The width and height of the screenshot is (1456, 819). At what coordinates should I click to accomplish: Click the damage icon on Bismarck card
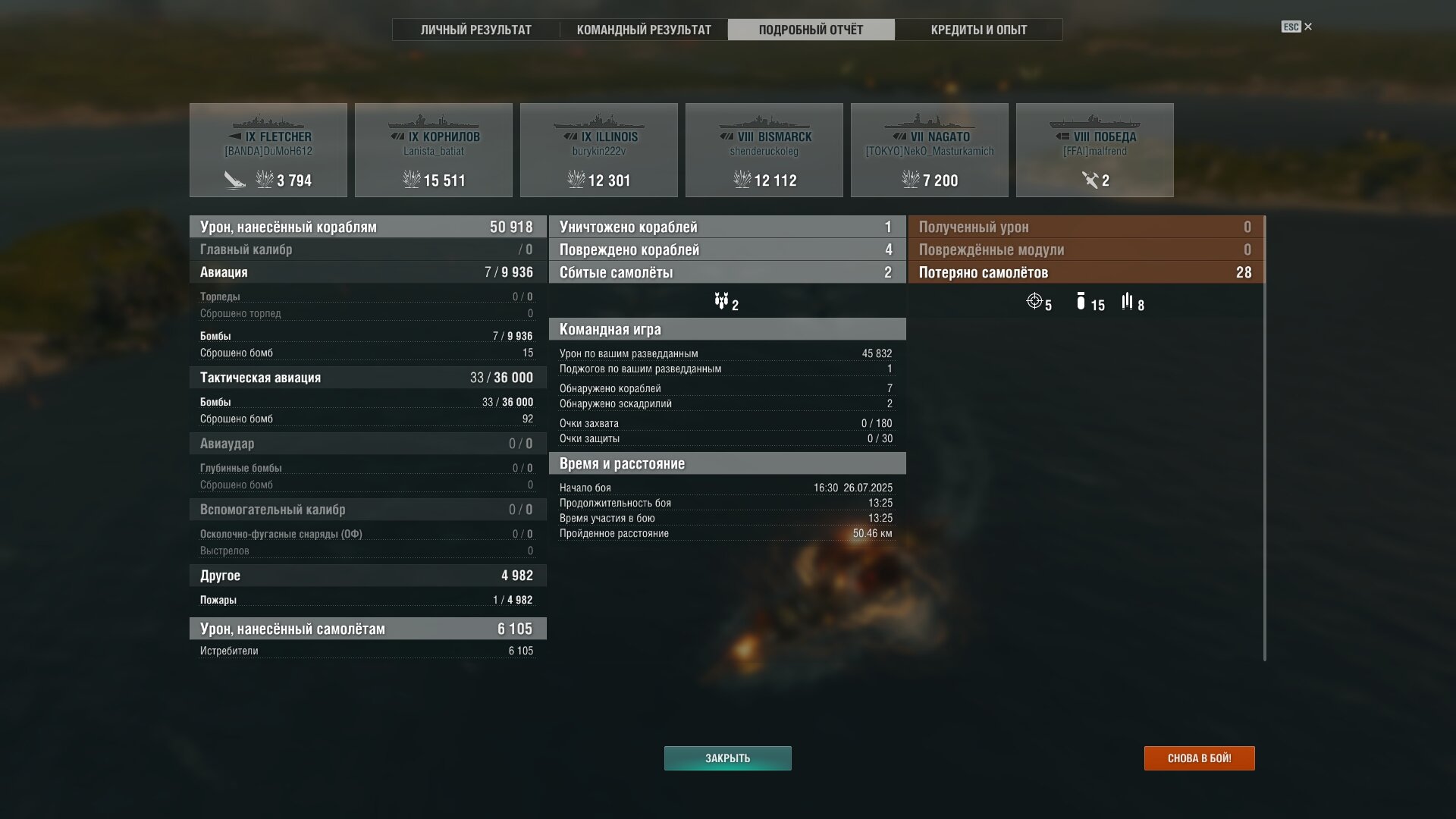pyautogui.click(x=742, y=179)
